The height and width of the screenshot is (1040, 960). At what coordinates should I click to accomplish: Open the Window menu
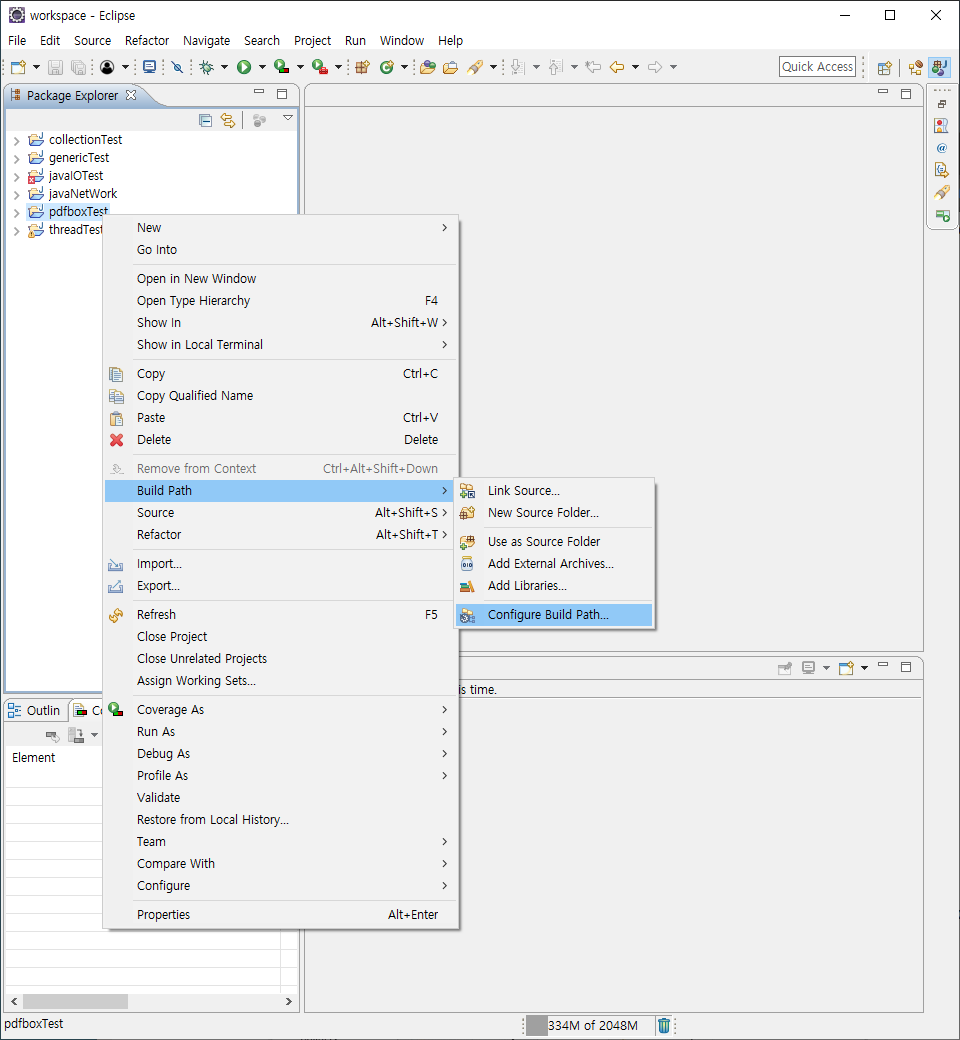(x=401, y=40)
